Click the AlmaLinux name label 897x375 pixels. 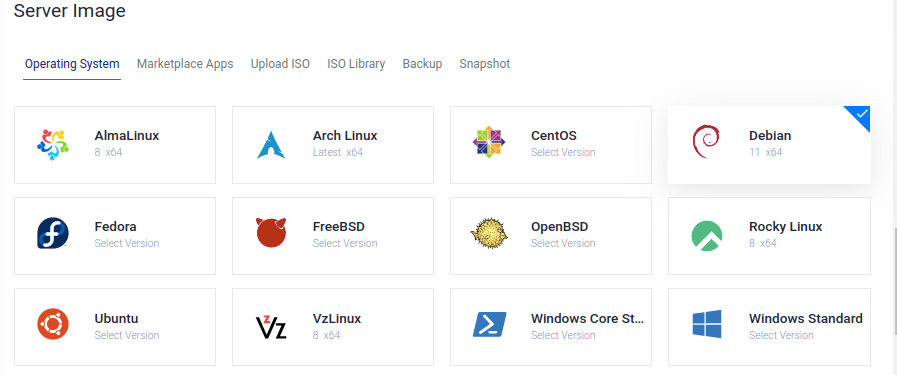pyautogui.click(x=126, y=136)
